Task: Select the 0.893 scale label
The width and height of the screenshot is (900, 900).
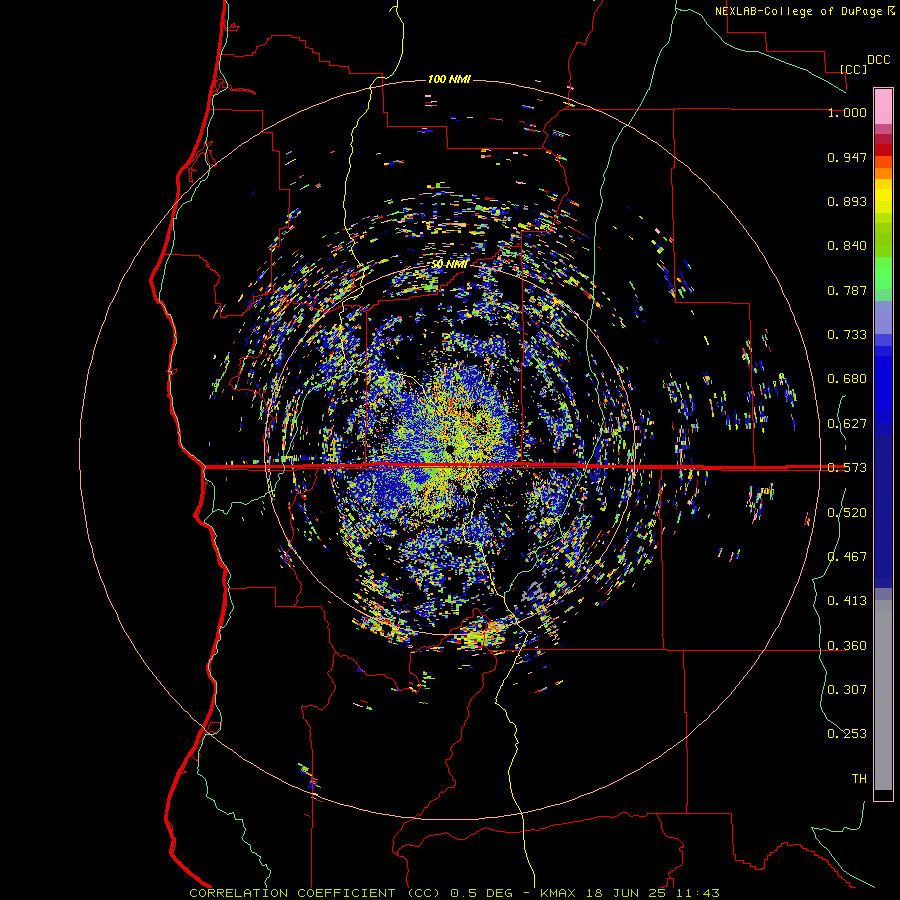Action: coord(847,201)
